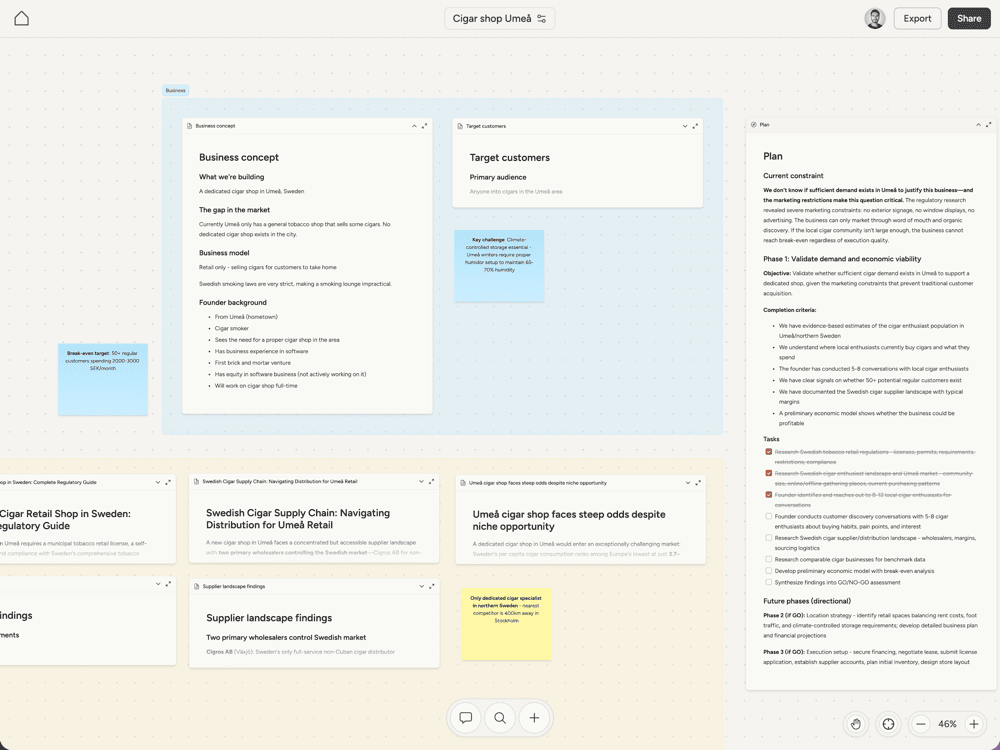Zoom in with the plus button beside 46%
The width and height of the screenshot is (1000, 750).
click(973, 724)
